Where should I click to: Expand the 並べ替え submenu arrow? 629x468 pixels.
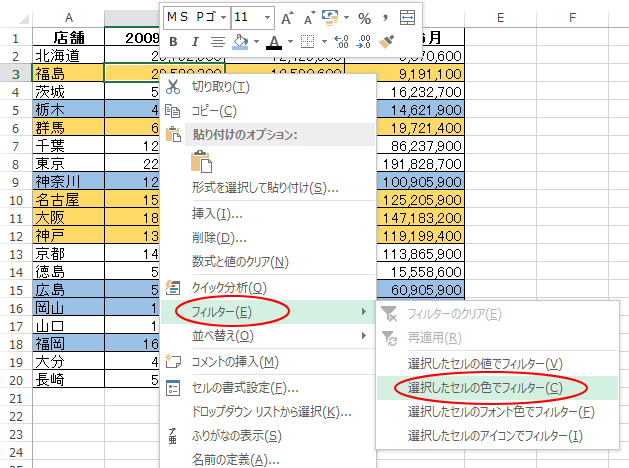click(x=363, y=336)
